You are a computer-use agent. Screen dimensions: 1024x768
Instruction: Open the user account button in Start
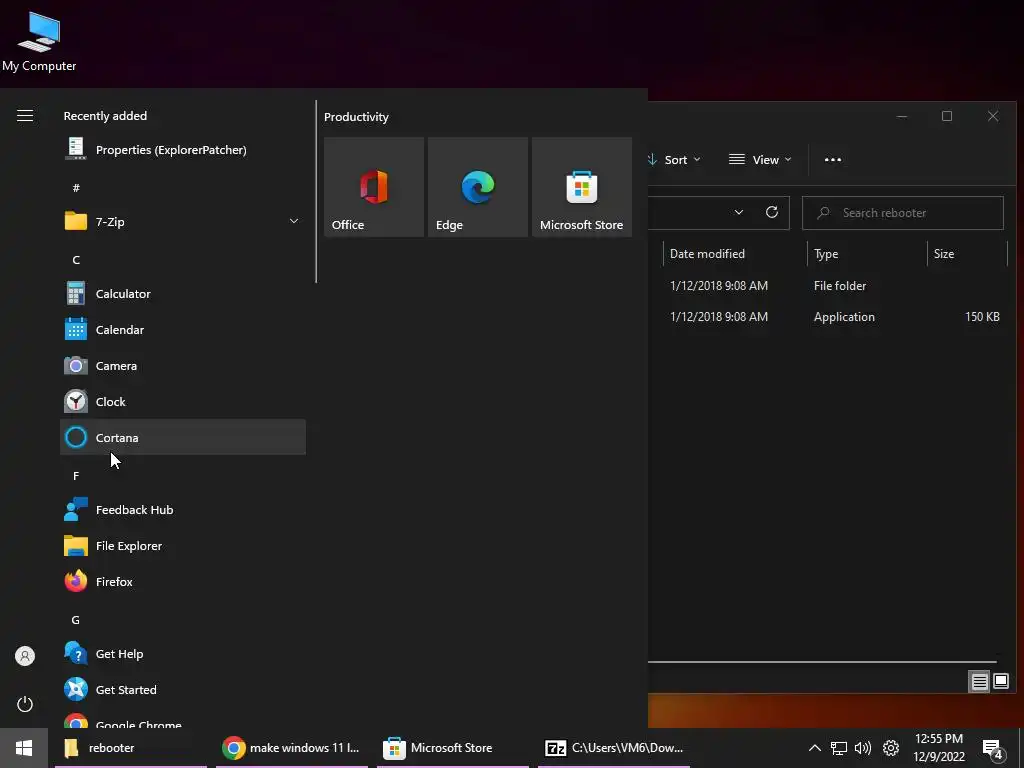point(25,656)
